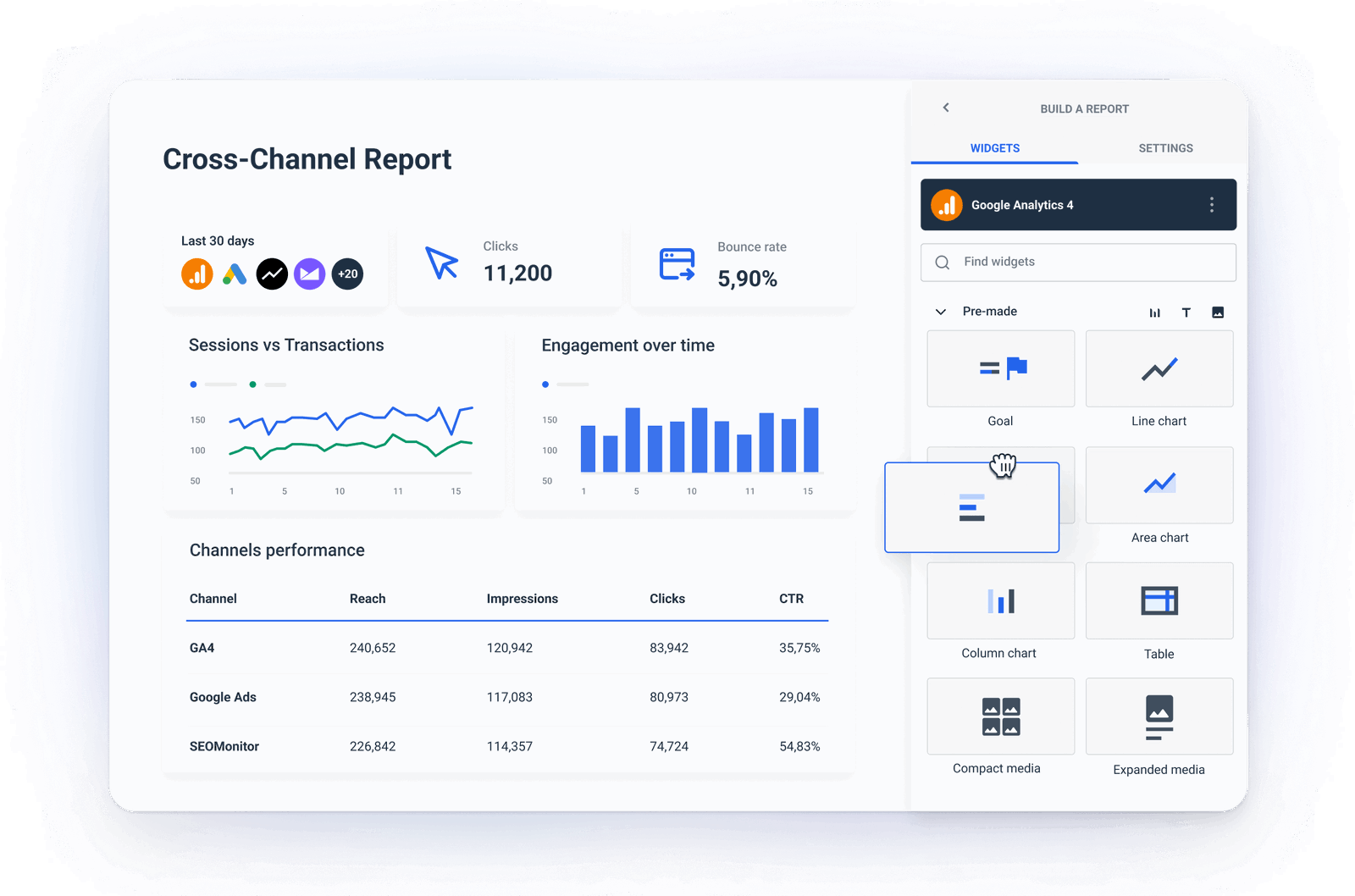Viewport: 1355px width, 896px height.
Task: Click the Find widgets search field
Action: point(1078,262)
